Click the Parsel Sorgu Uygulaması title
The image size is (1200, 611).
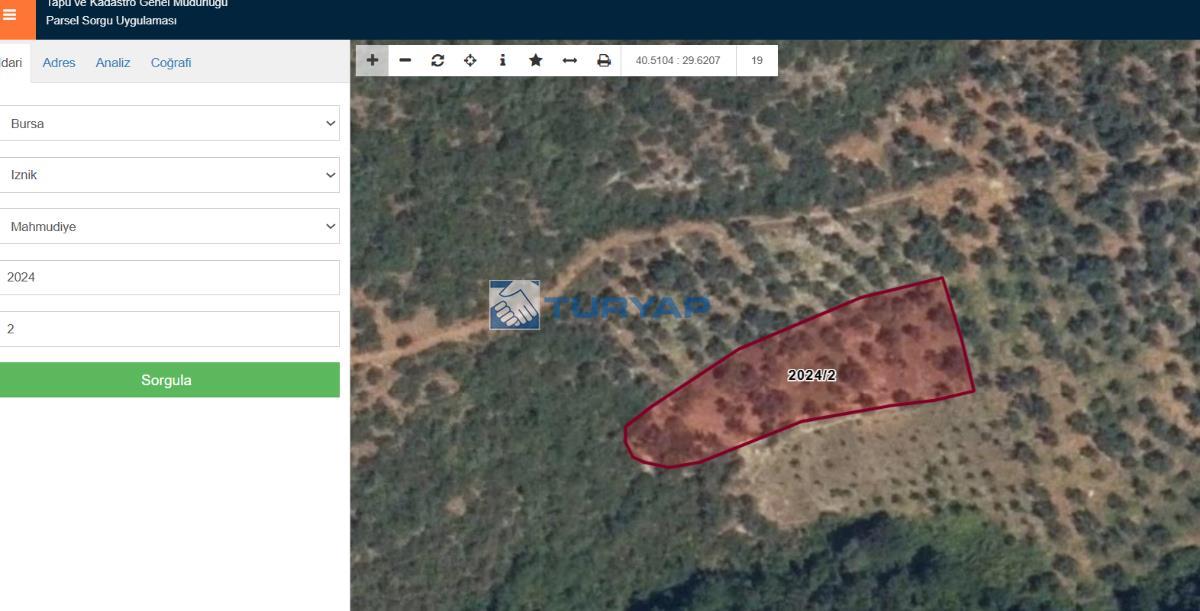111,21
